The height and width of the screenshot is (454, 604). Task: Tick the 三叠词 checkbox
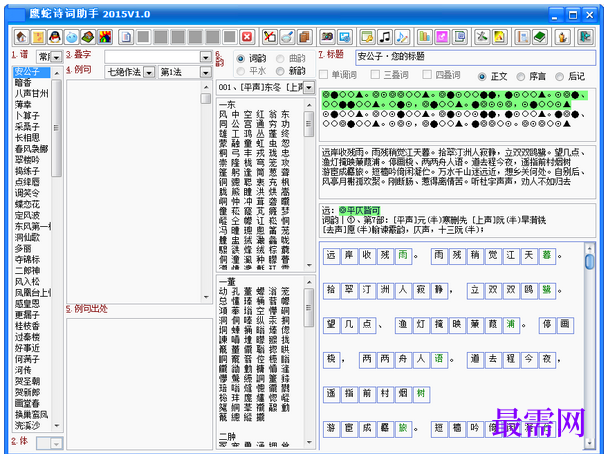click(375, 74)
